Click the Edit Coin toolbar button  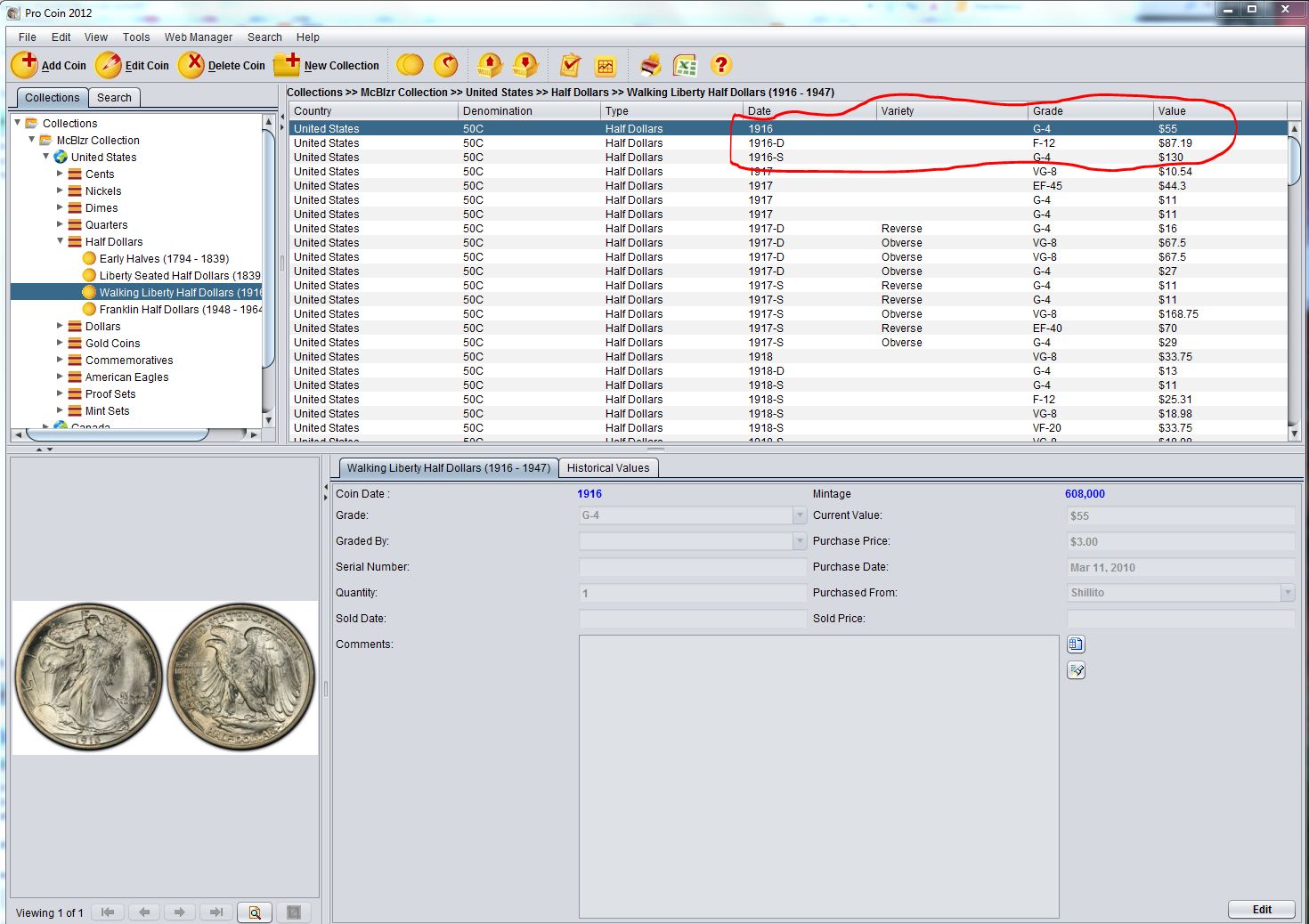133,65
